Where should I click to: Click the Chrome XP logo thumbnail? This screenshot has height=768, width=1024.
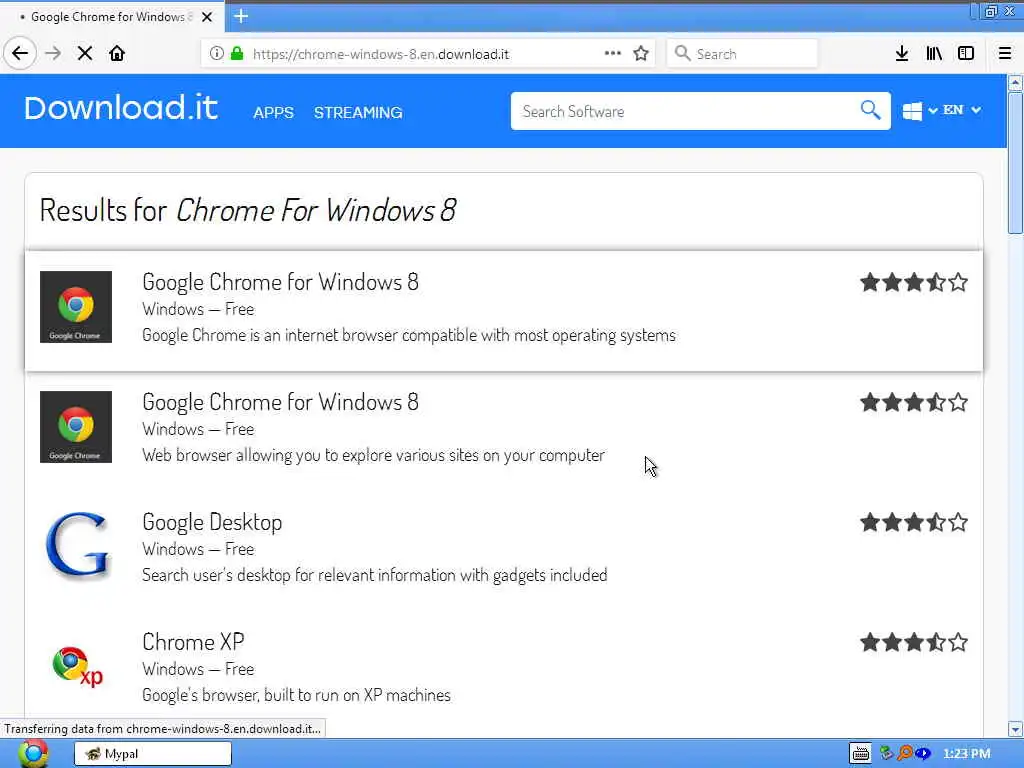pos(77,666)
